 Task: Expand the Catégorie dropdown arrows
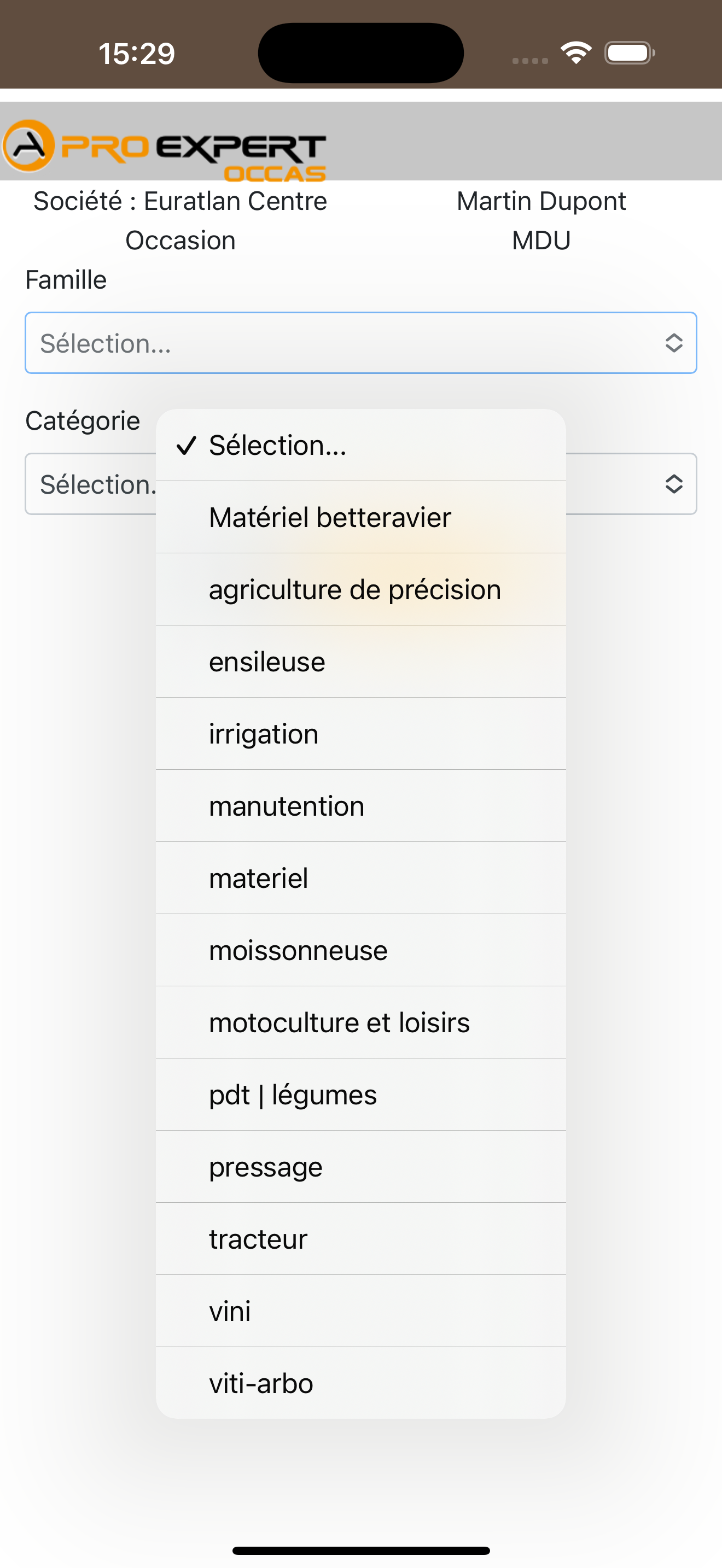point(673,484)
